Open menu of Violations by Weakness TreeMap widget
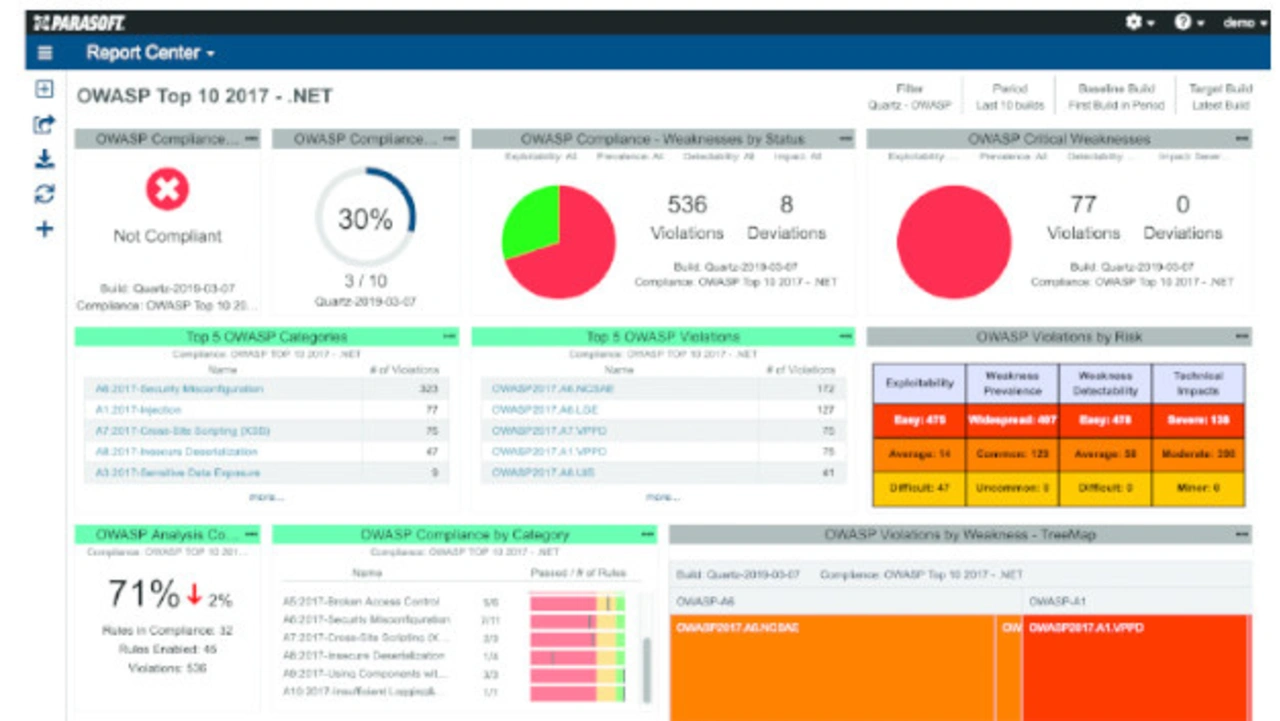 [1241, 535]
